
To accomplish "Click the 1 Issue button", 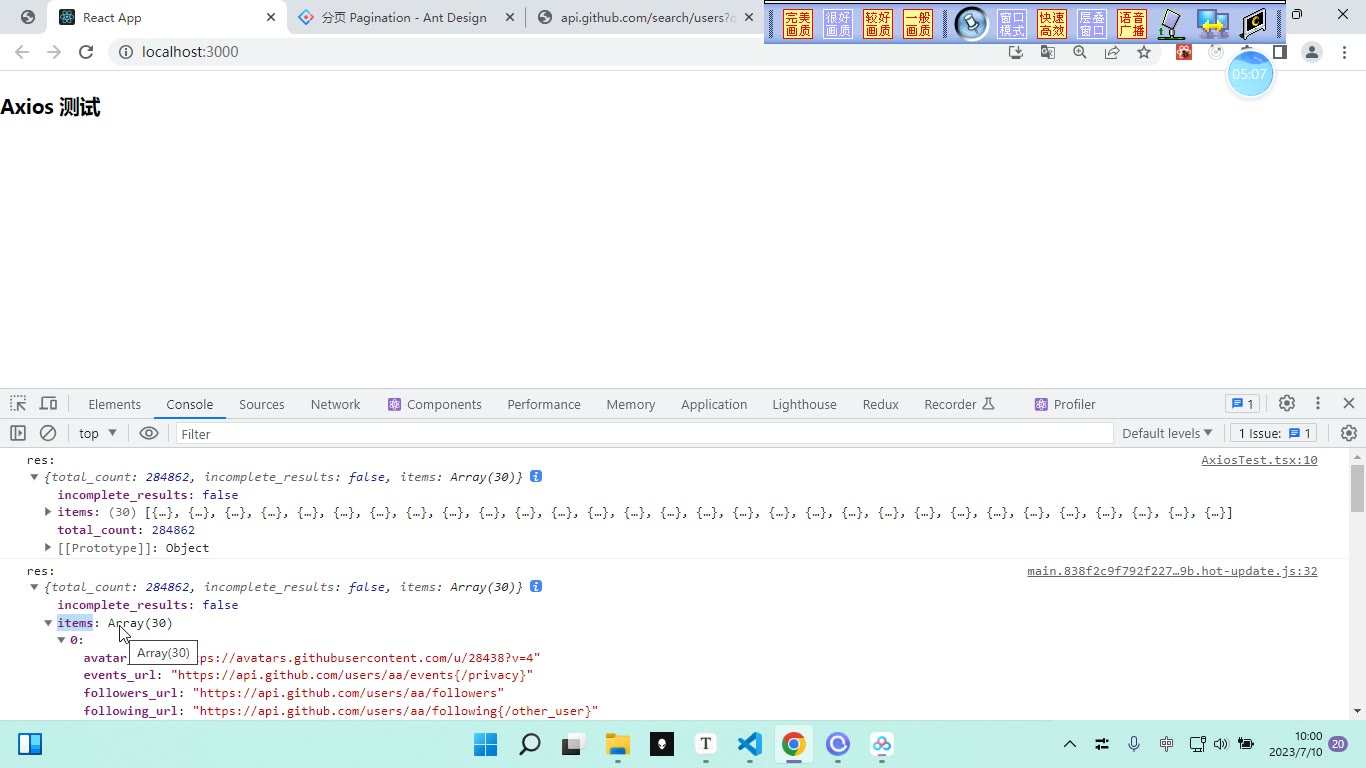I will pyautogui.click(x=1273, y=433).
